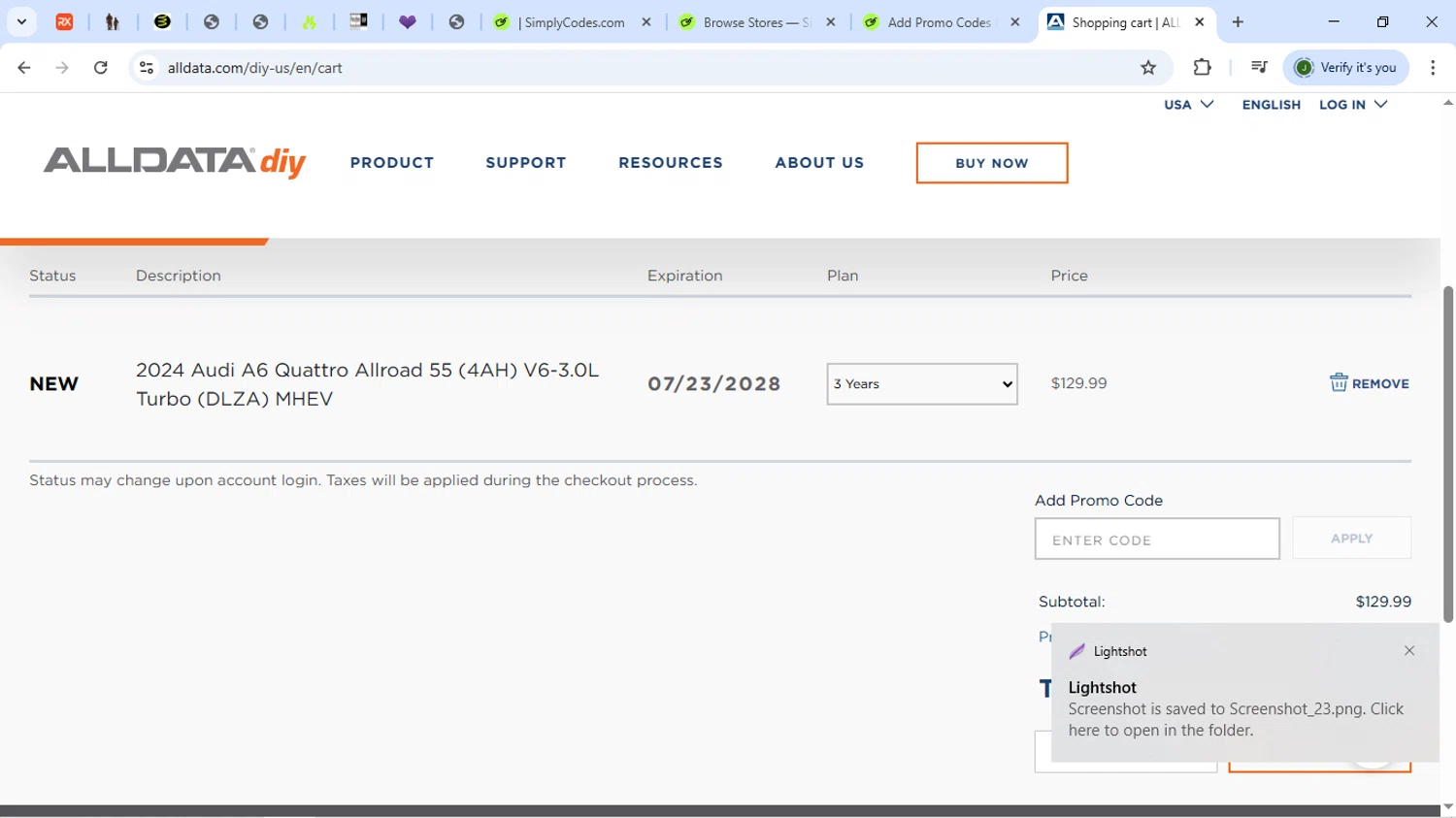Viewport: 1456px width, 818px height.
Task: Click the BUY NOW button
Action: click(992, 163)
